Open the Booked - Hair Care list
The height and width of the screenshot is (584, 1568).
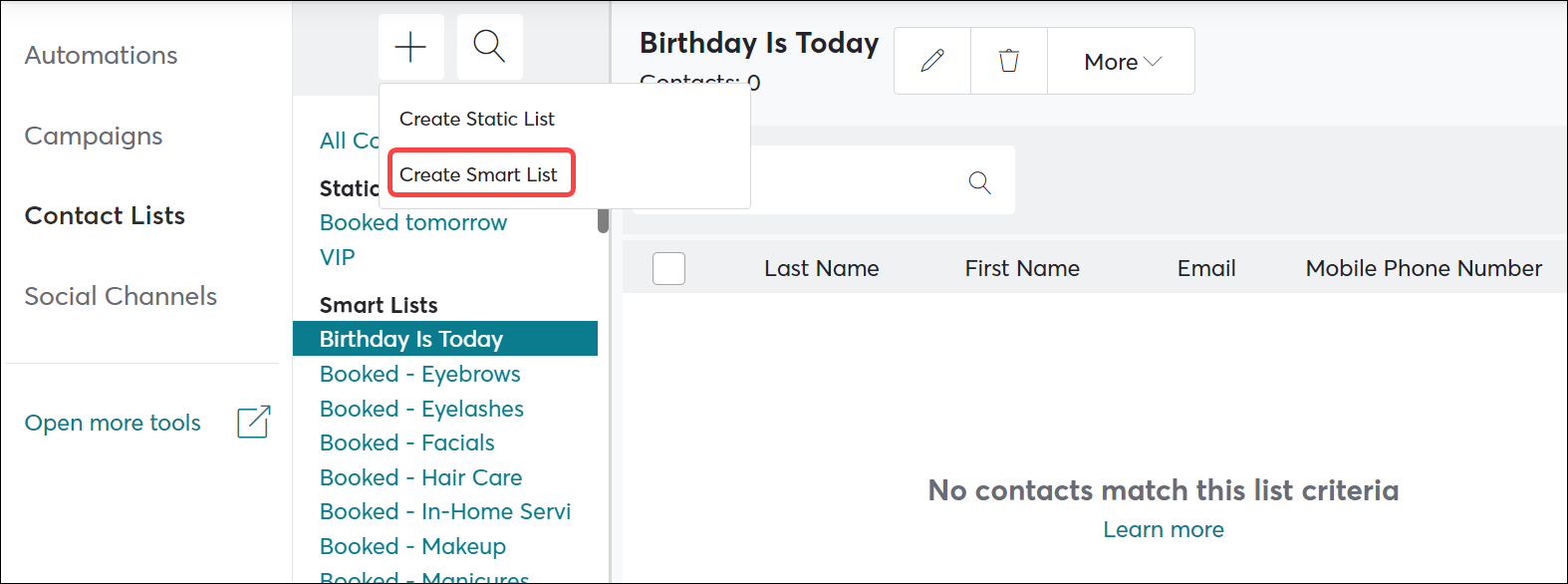[420, 477]
